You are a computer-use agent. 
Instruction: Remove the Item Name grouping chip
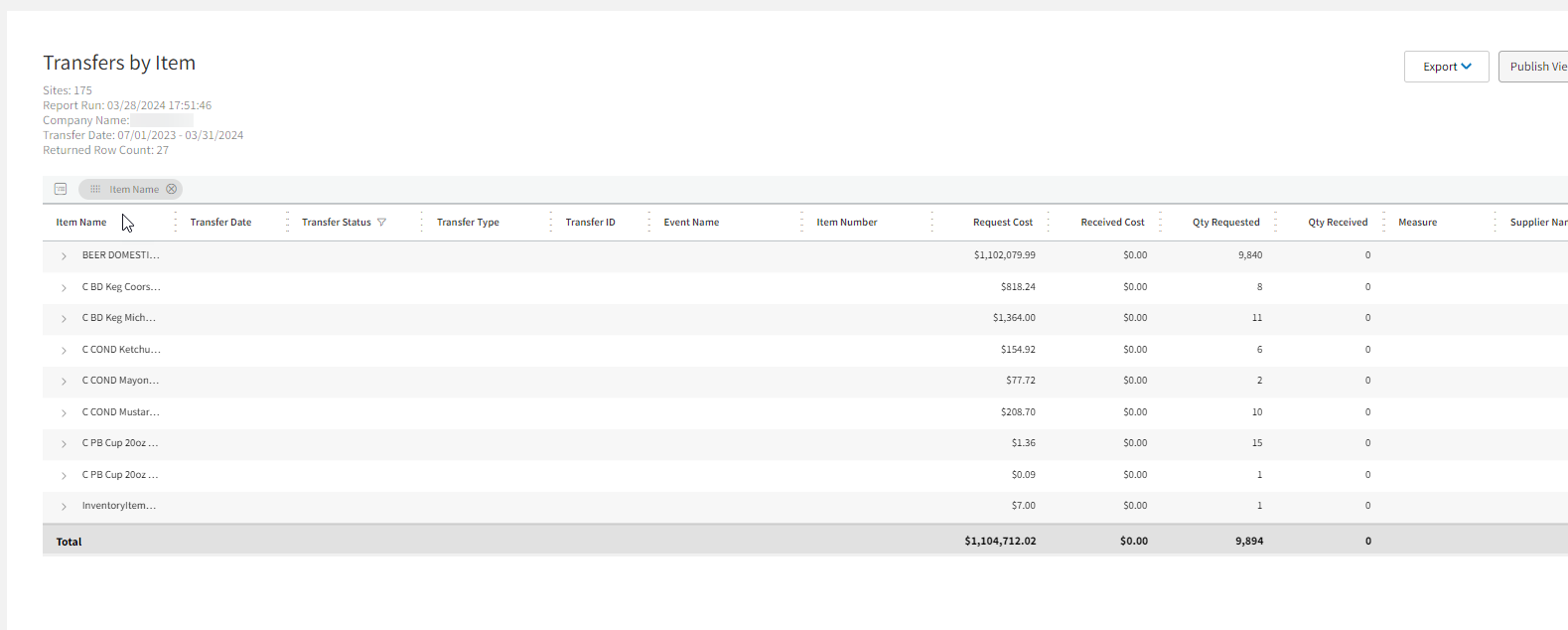click(x=172, y=189)
